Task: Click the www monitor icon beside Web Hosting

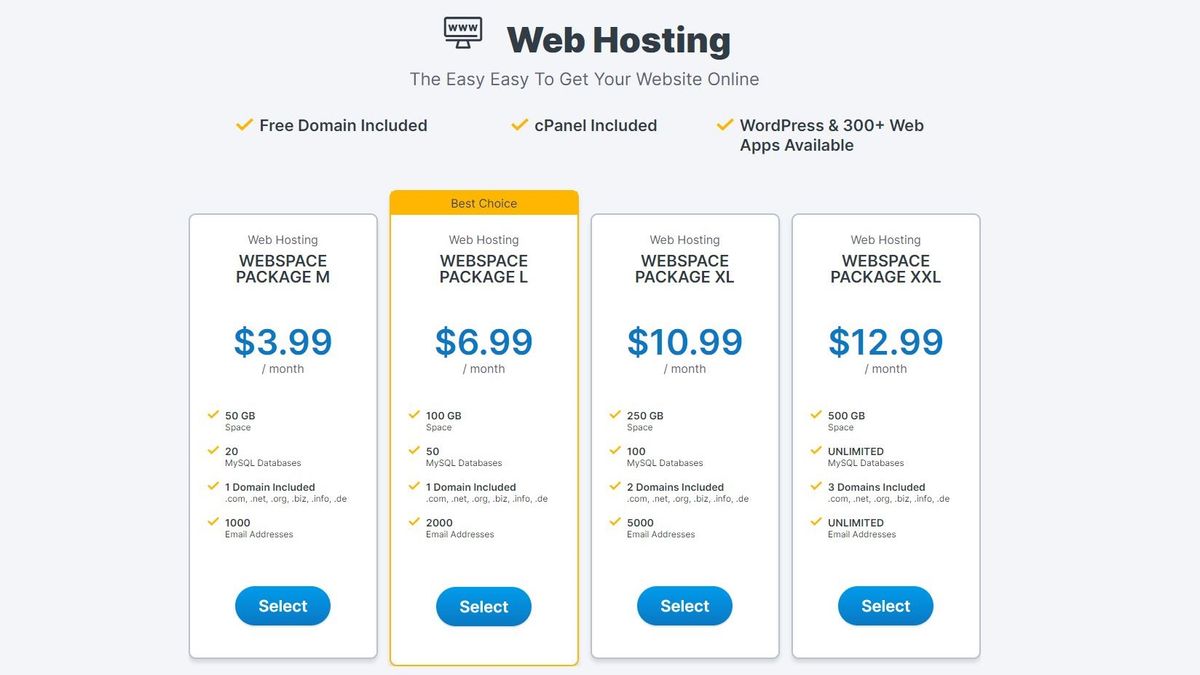Action: [463, 31]
